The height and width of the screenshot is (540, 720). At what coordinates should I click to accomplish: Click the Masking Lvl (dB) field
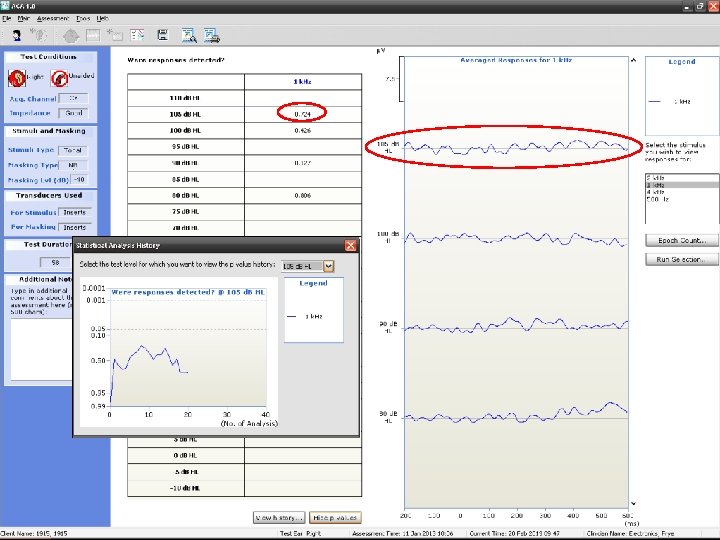click(79, 180)
